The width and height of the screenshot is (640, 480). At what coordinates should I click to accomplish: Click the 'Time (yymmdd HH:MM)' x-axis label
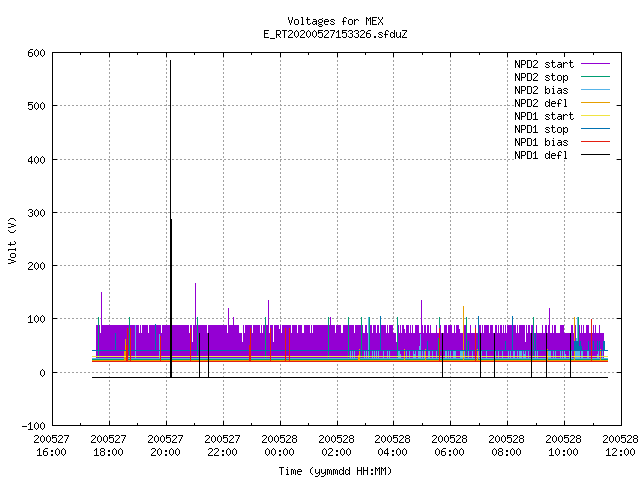[335, 471]
